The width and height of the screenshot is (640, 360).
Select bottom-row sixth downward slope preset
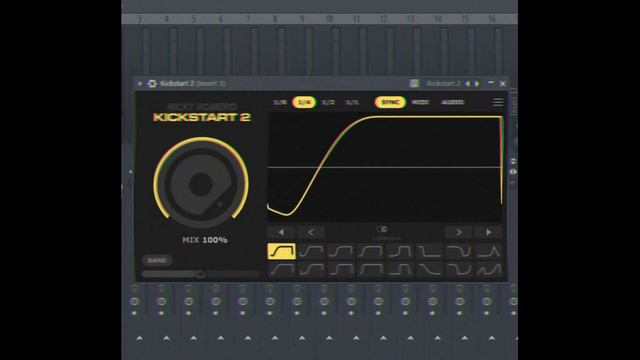point(429,269)
